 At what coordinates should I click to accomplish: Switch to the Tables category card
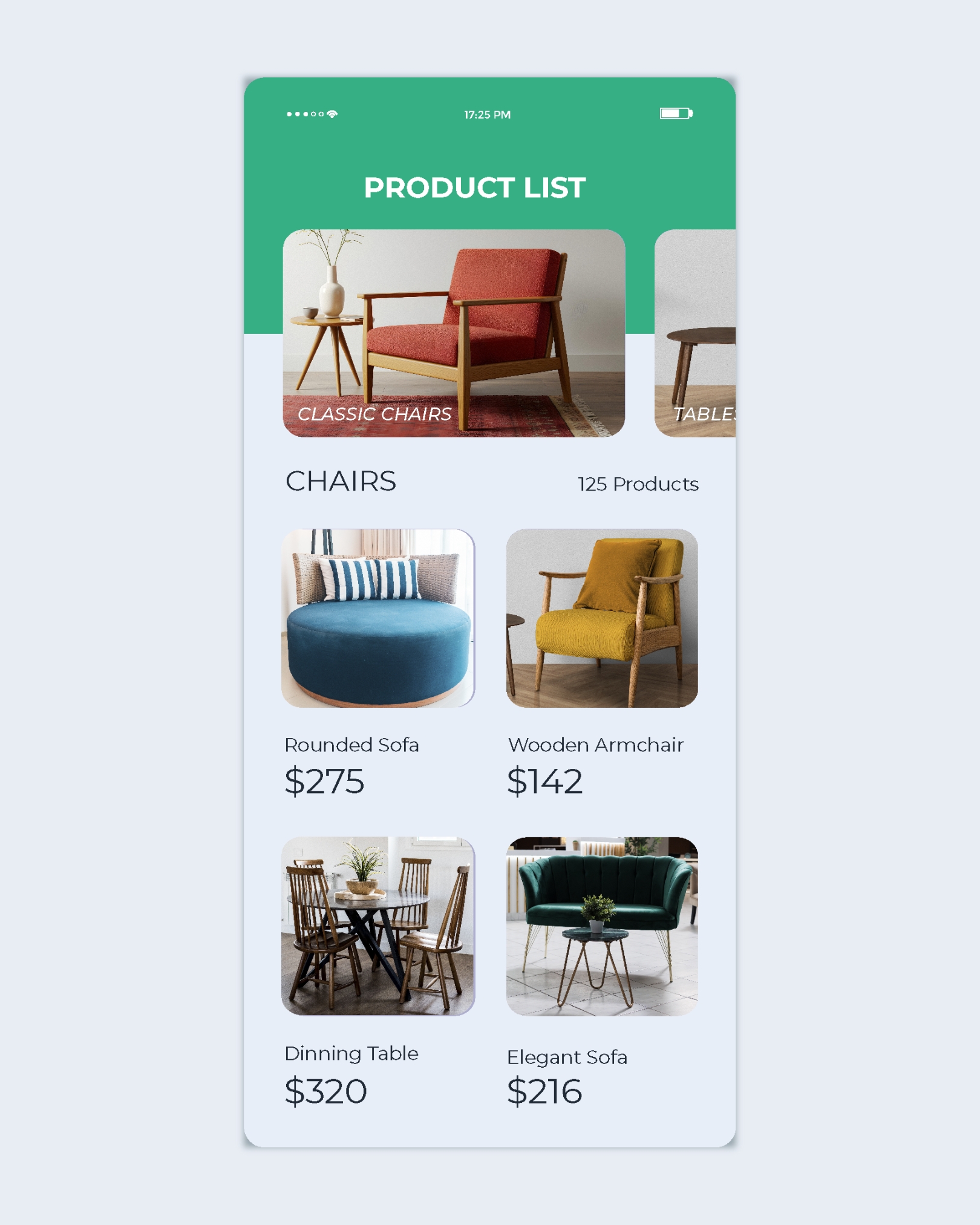coord(696,333)
